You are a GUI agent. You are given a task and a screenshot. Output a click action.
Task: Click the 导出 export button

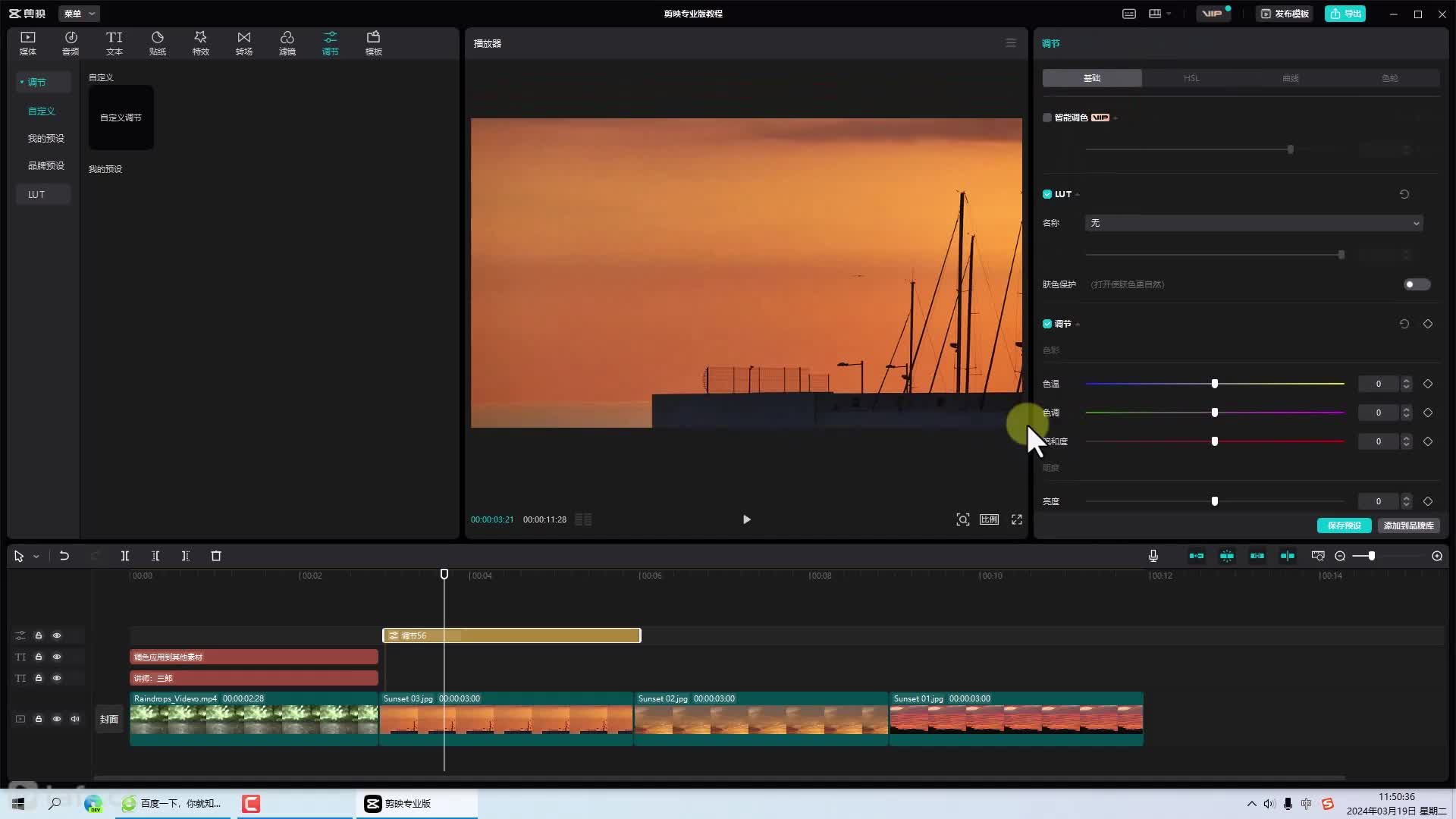tap(1345, 14)
